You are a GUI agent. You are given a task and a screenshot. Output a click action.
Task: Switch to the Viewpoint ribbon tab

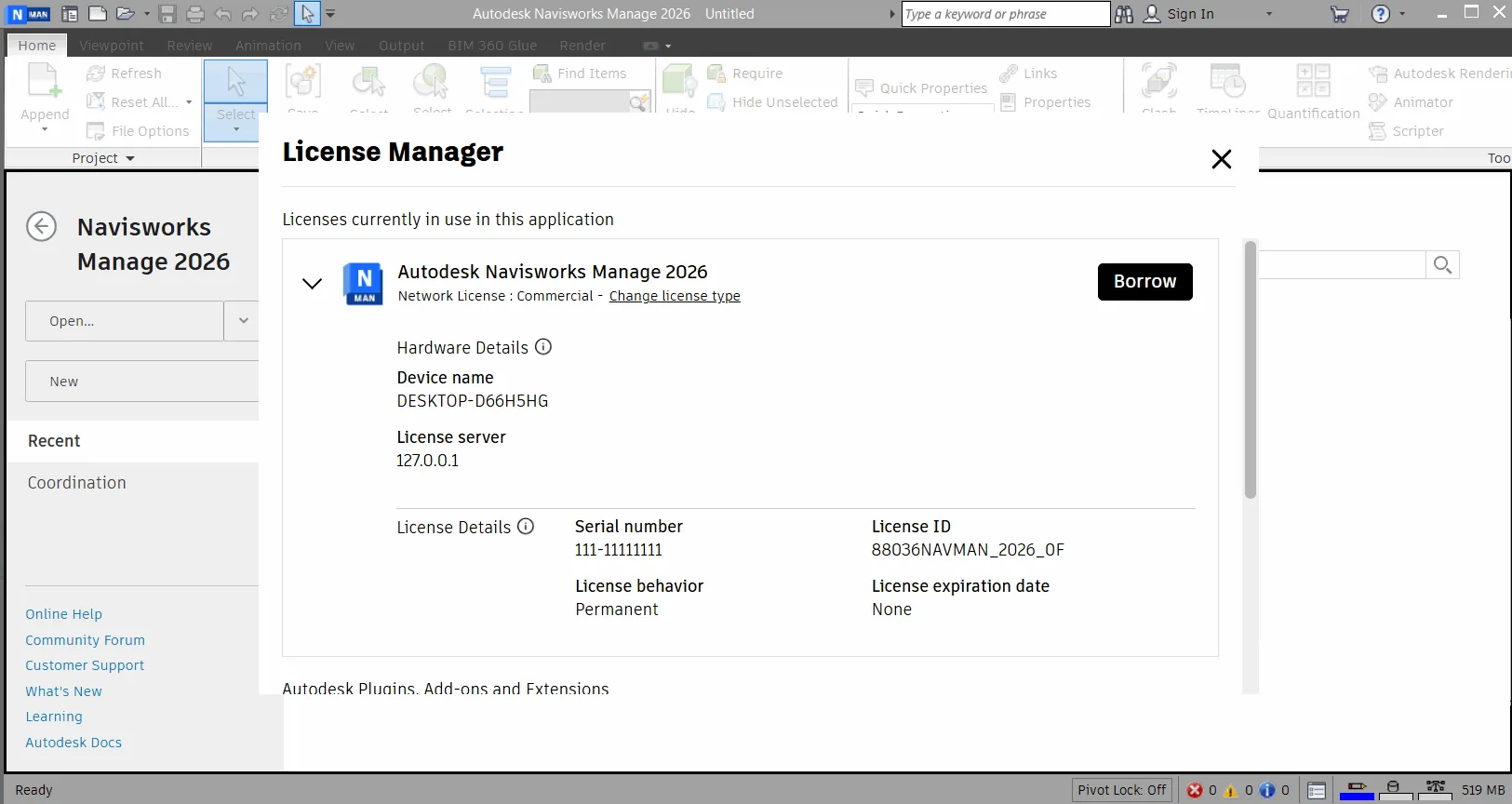coord(112,46)
